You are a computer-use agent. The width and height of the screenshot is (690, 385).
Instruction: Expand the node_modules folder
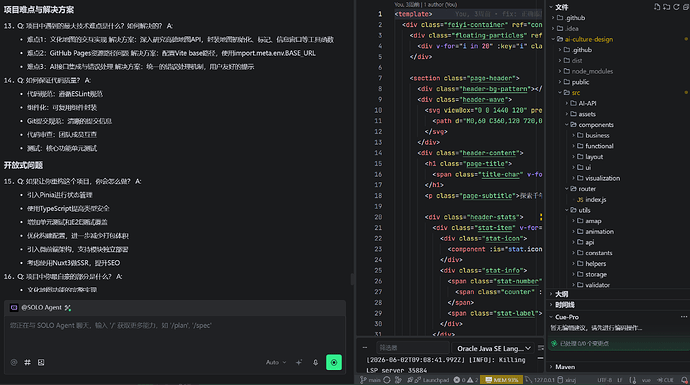click(x=618, y=71)
